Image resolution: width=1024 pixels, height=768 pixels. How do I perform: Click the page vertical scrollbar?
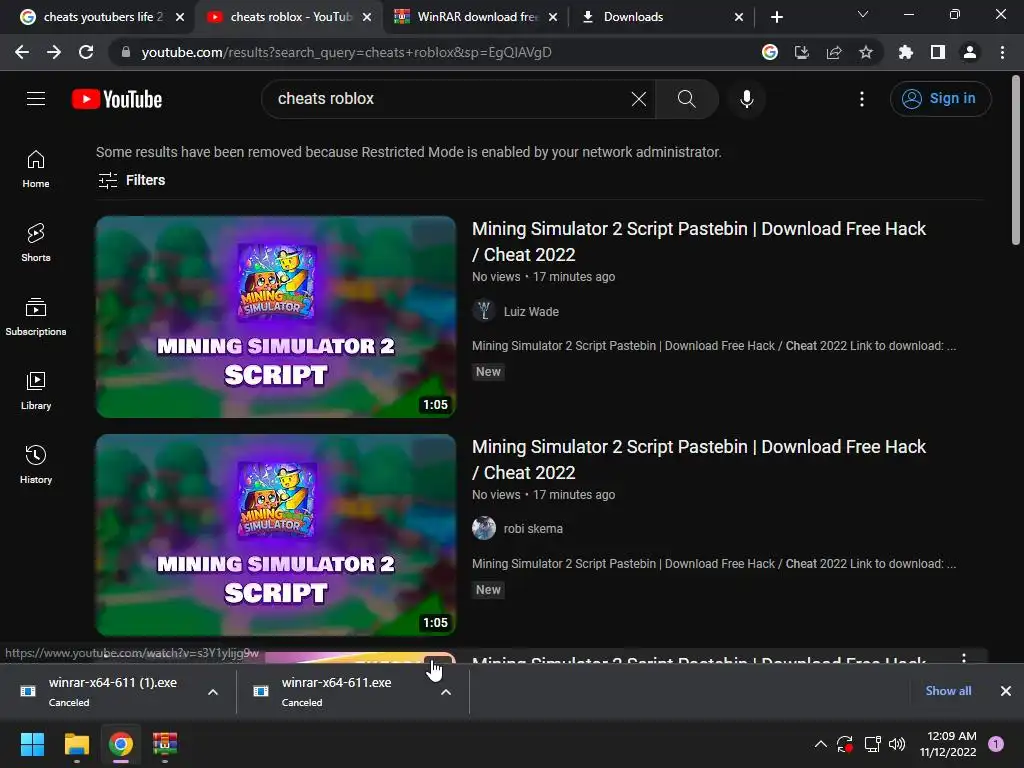pos(1016,161)
